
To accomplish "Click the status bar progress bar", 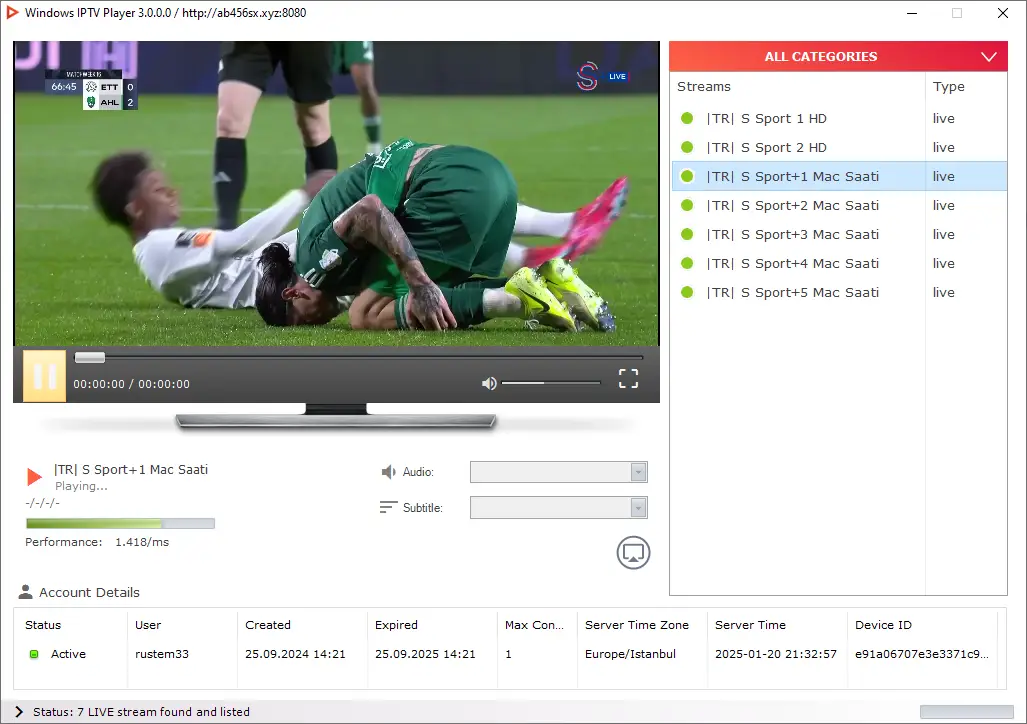I will [966, 712].
